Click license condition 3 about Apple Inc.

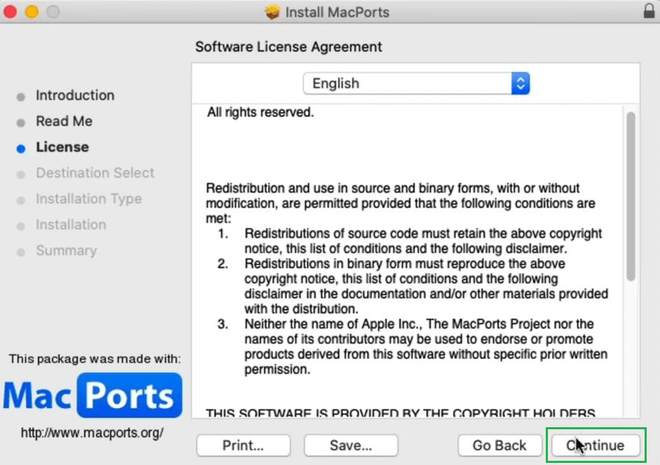(x=412, y=347)
